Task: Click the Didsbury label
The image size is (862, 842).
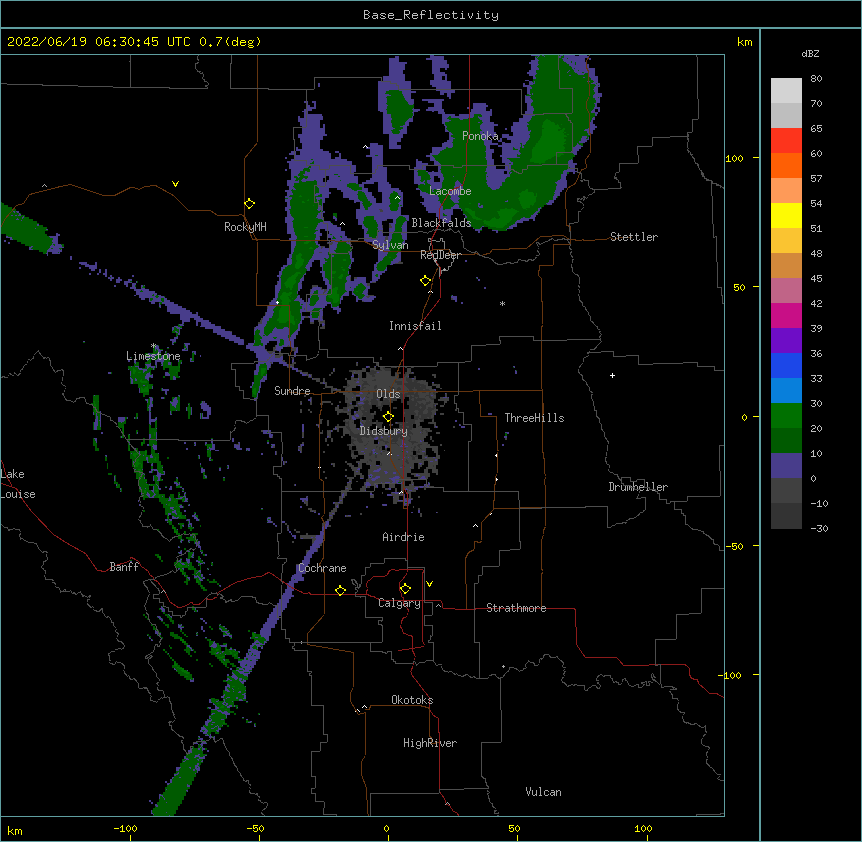Action: pyautogui.click(x=384, y=431)
